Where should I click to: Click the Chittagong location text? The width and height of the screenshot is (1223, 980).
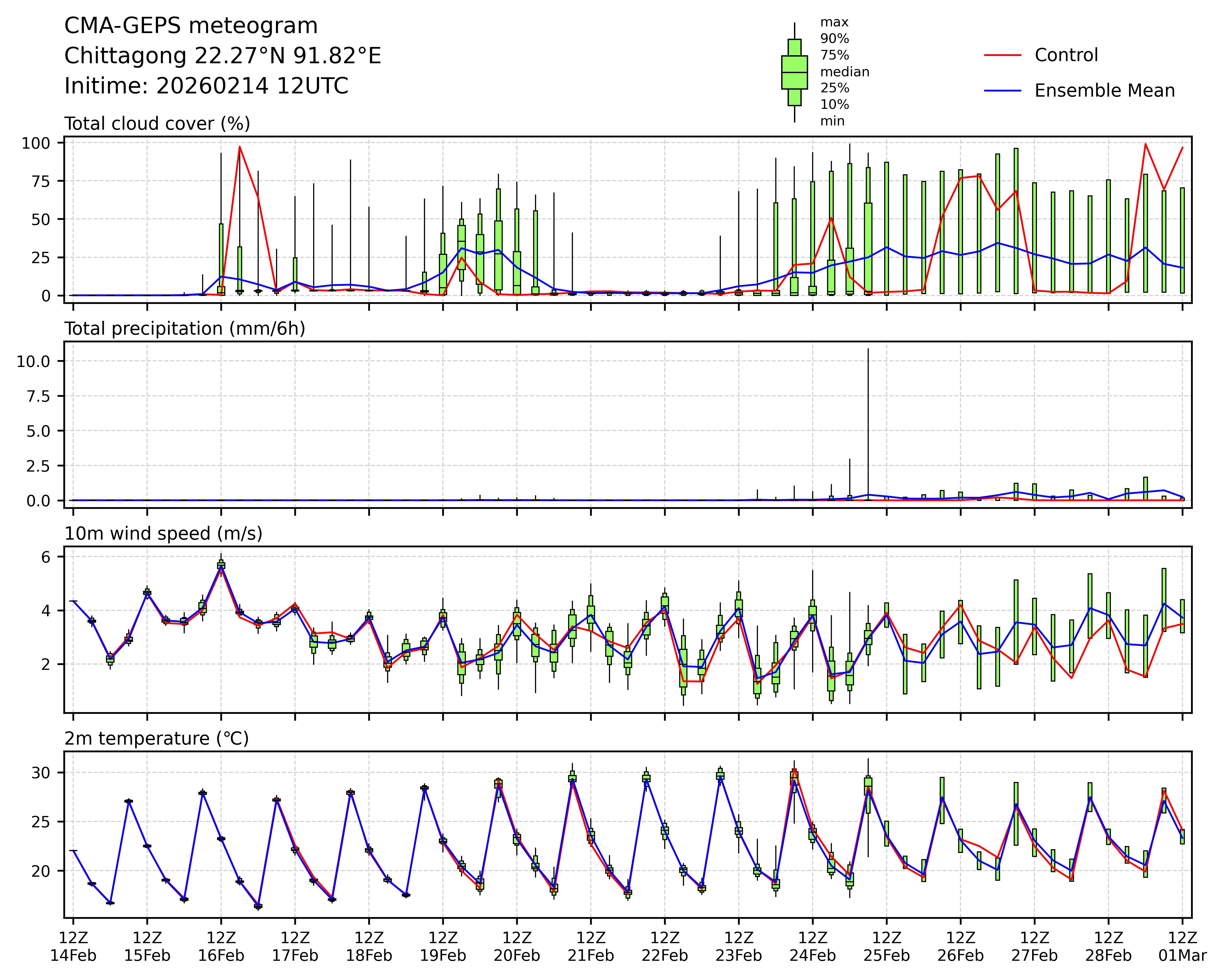222,56
